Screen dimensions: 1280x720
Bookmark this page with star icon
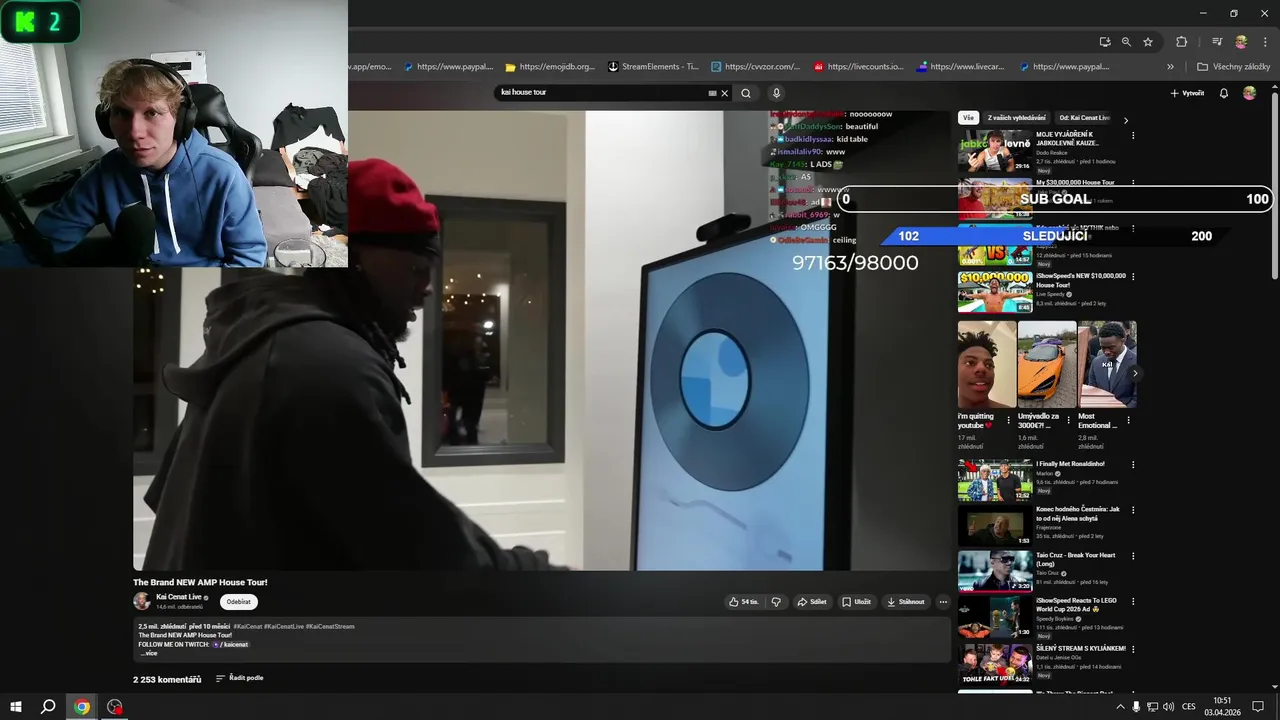1148,42
